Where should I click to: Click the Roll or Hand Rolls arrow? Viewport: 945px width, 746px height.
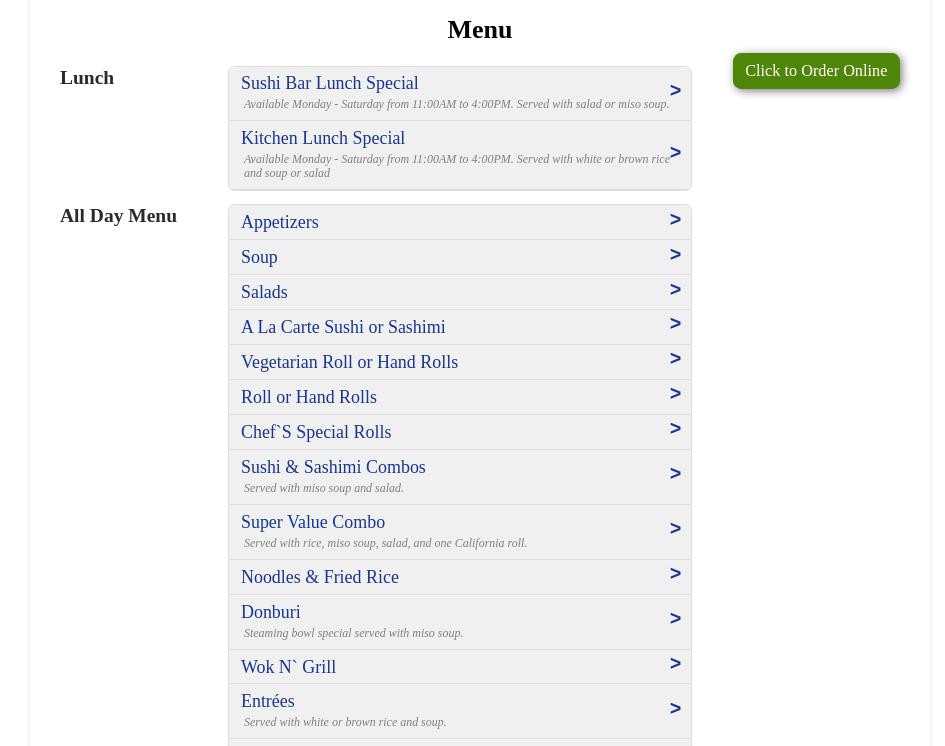point(675,394)
